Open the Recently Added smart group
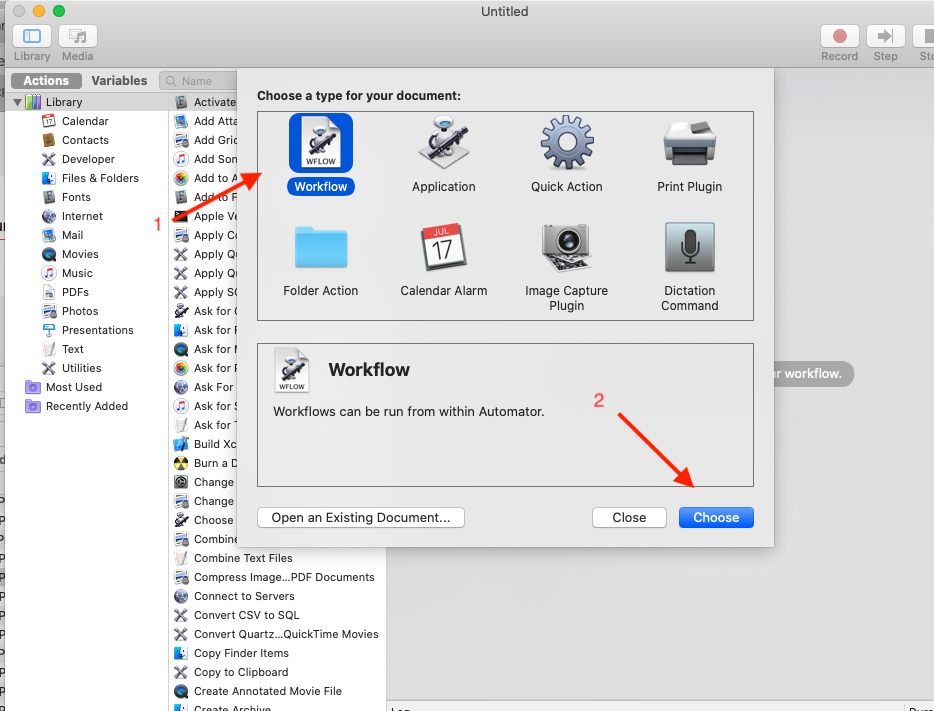 [x=87, y=406]
